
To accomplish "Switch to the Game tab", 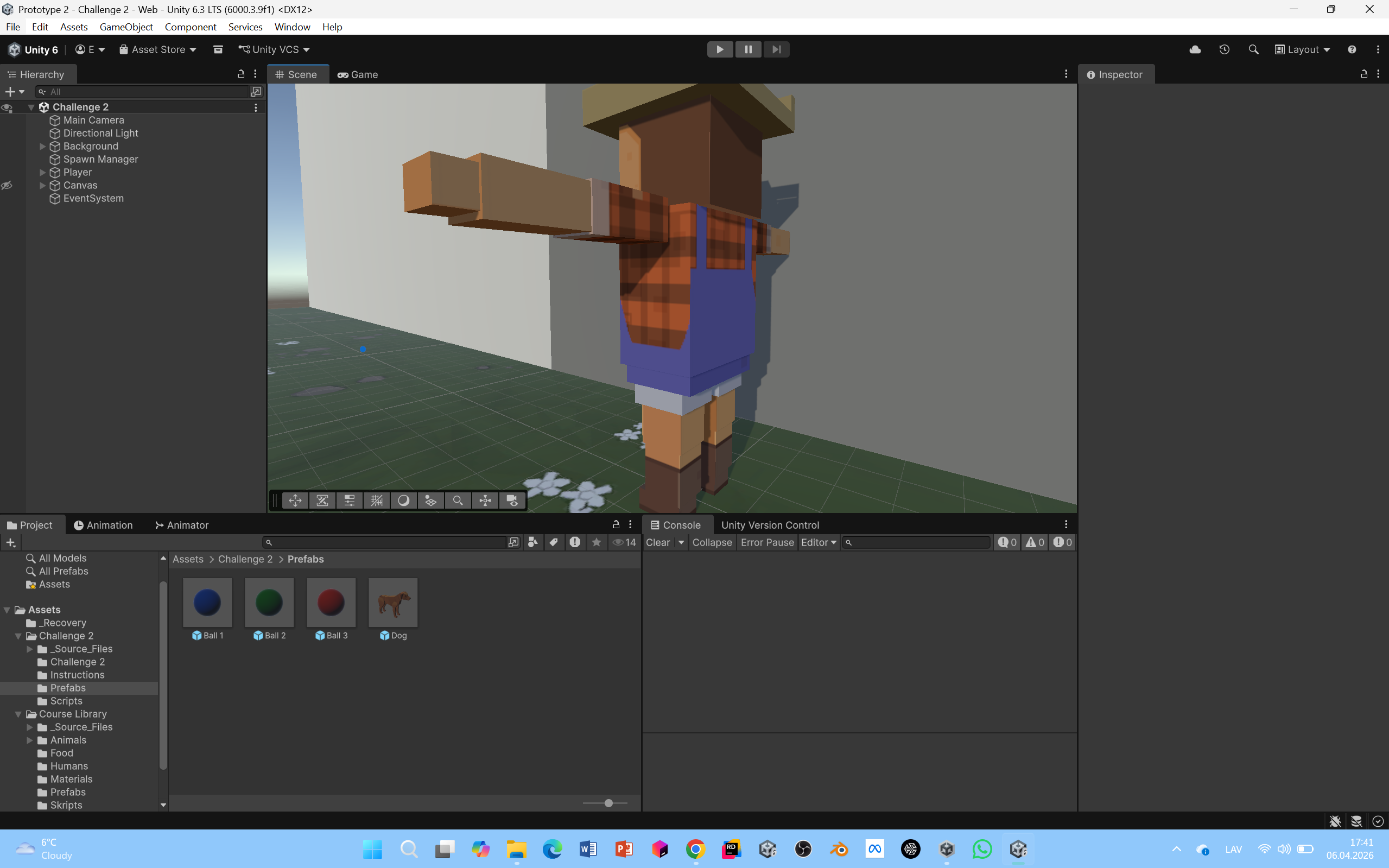I will tap(358, 74).
